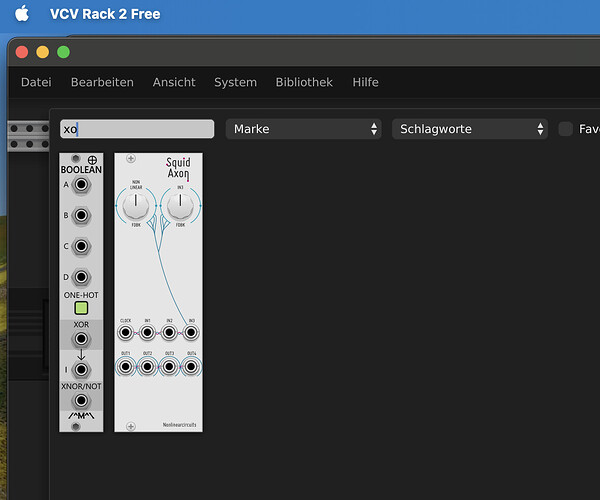Click the OUT2 jack on Squid Axon
Viewport: 600px width, 500px height.
pos(147,367)
